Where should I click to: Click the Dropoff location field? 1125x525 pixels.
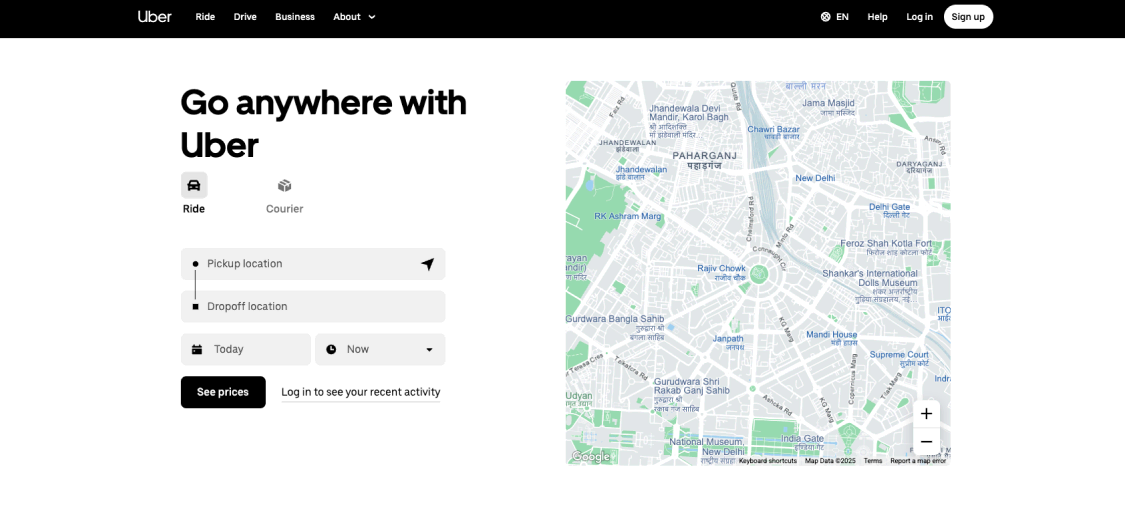[x=315, y=307]
